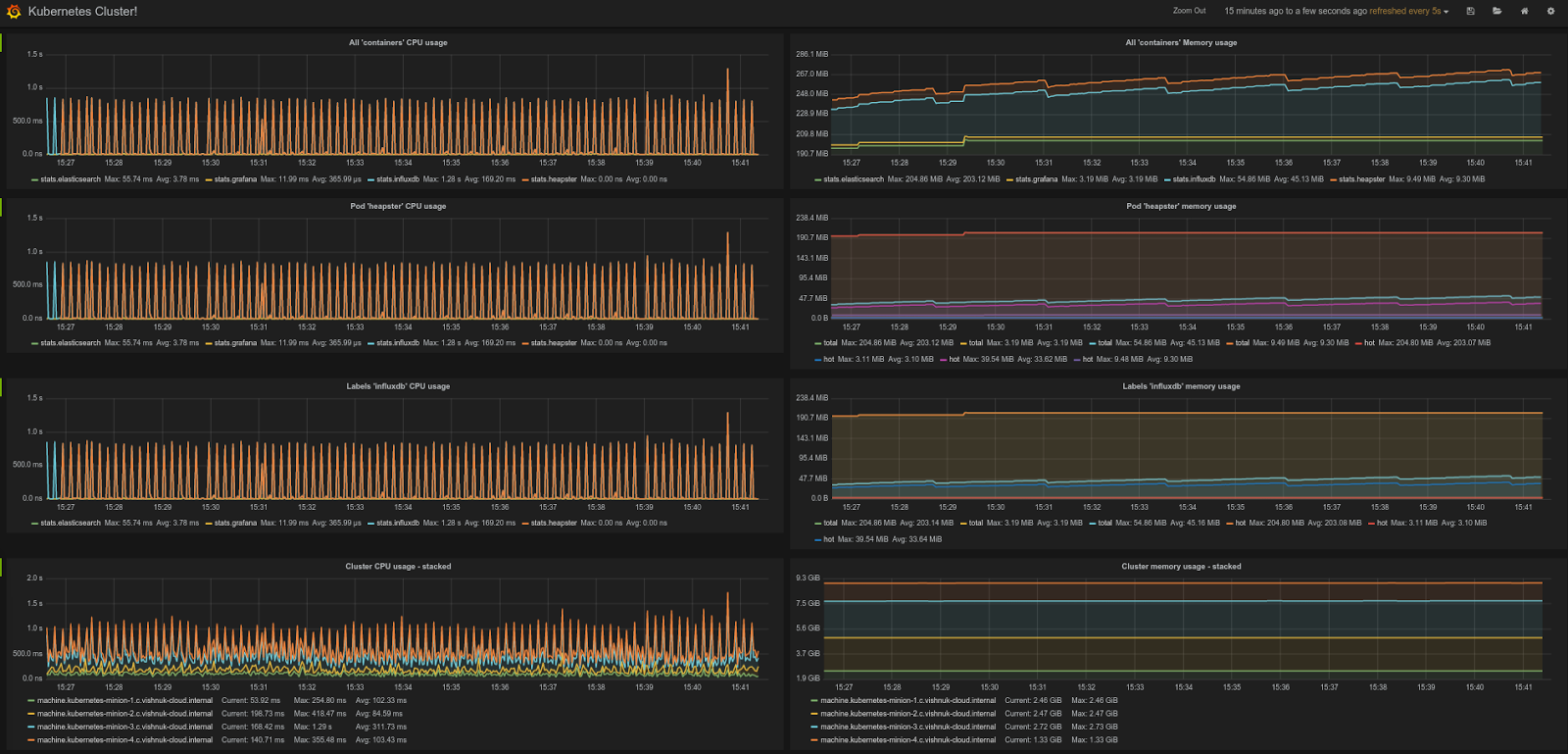Save the dashboard using the disk icon
The image size is (1568, 754).
(1470, 12)
